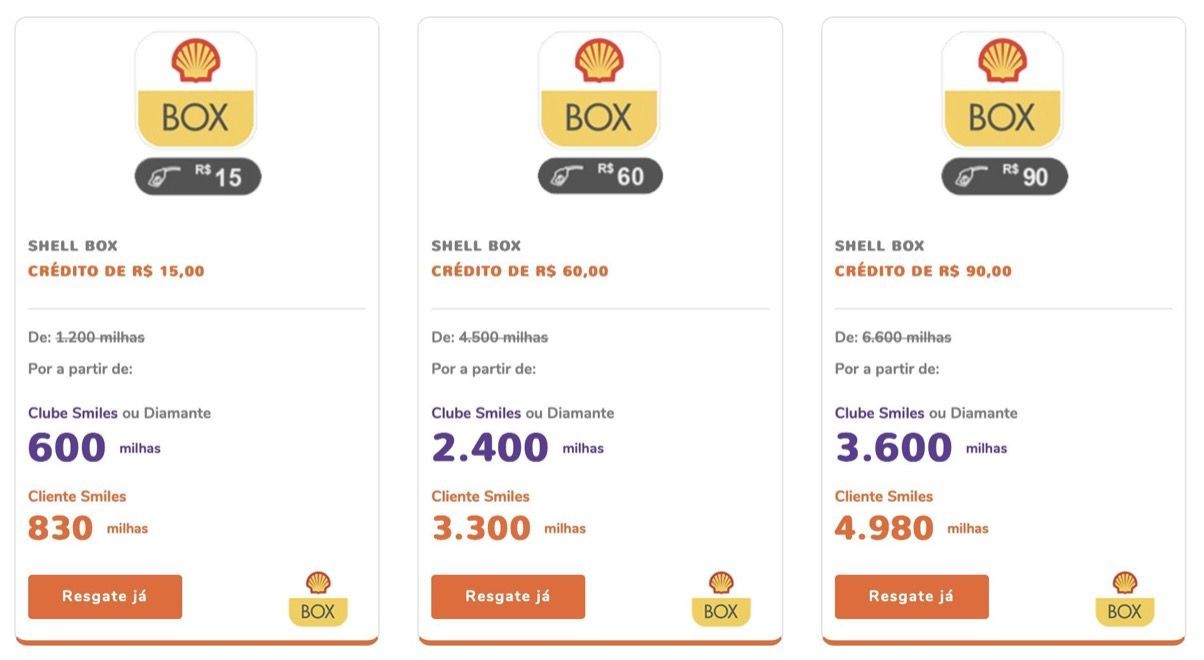Redeem the R$ 60,00 credit with Resgate já
This screenshot has width=1204, height=660.
(508, 597)
